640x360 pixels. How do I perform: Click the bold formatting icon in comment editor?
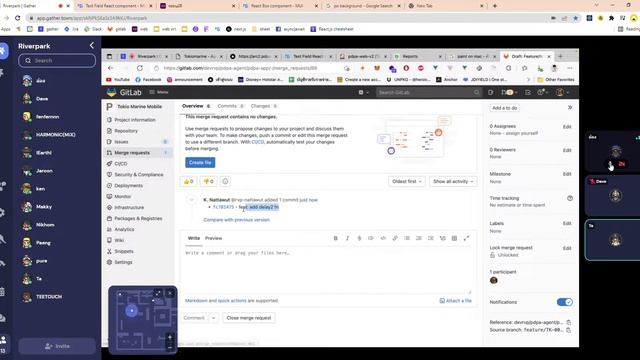tap(336, 238)
